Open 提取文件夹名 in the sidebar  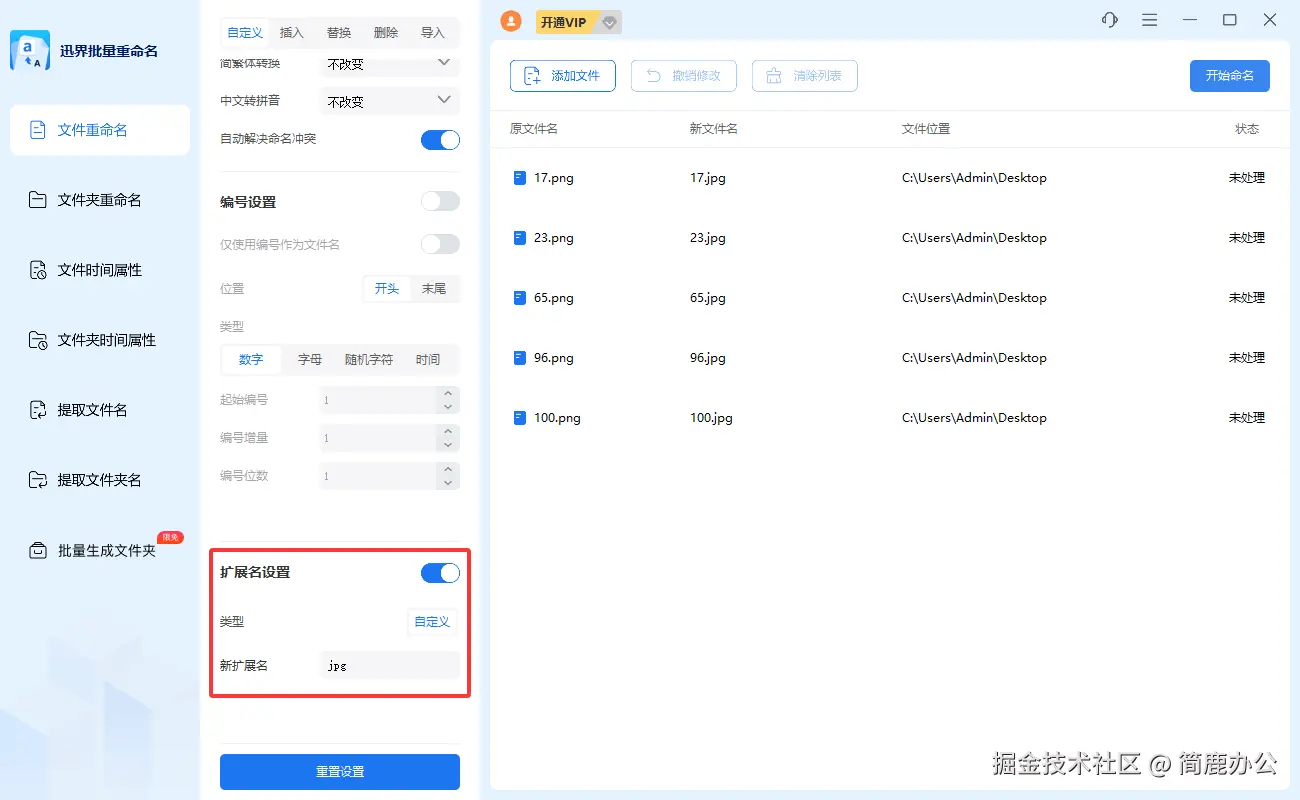[x=100, y=480]
